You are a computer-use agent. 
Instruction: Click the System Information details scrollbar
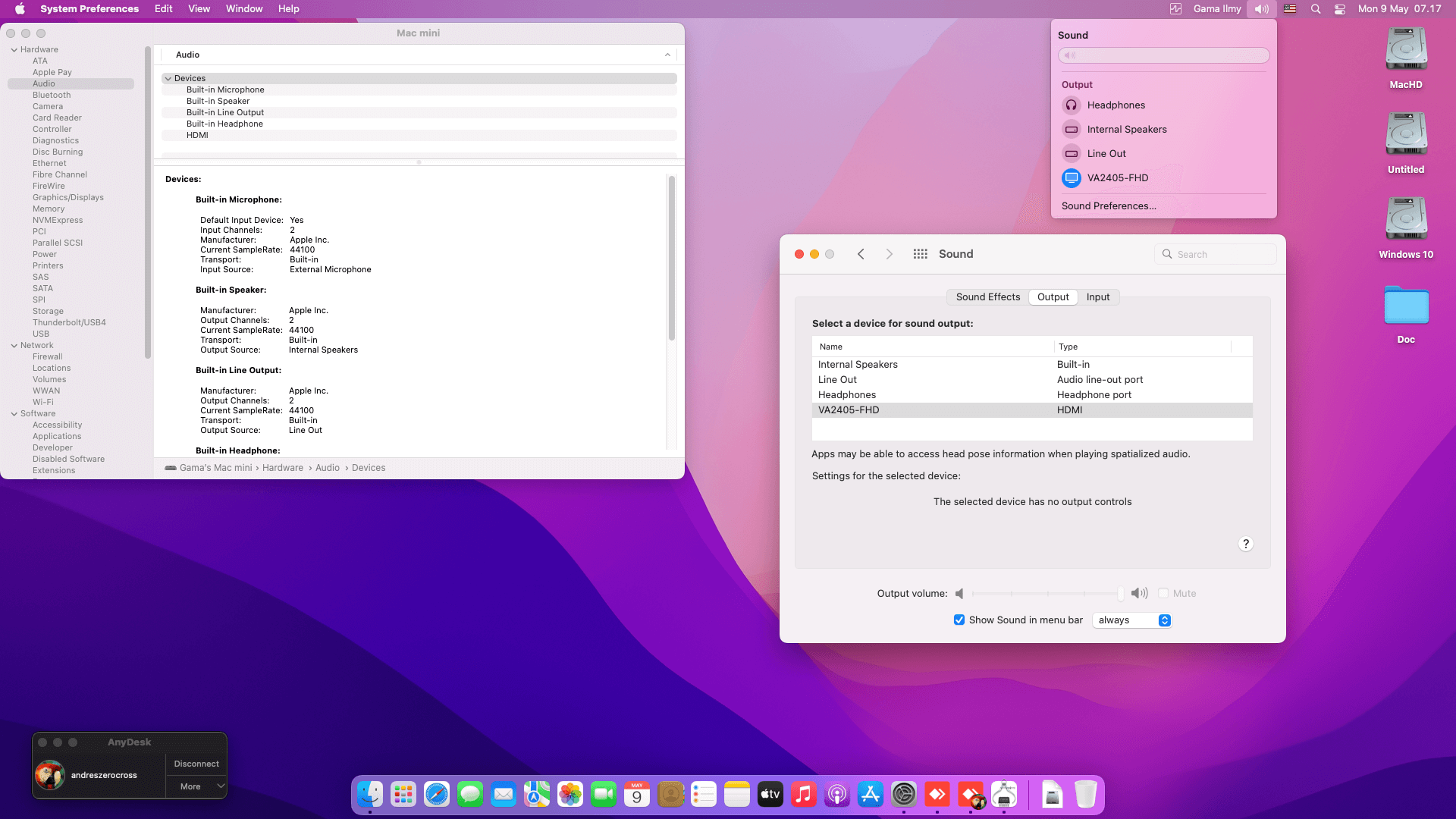pyautogui.click(x=671, y=258)
